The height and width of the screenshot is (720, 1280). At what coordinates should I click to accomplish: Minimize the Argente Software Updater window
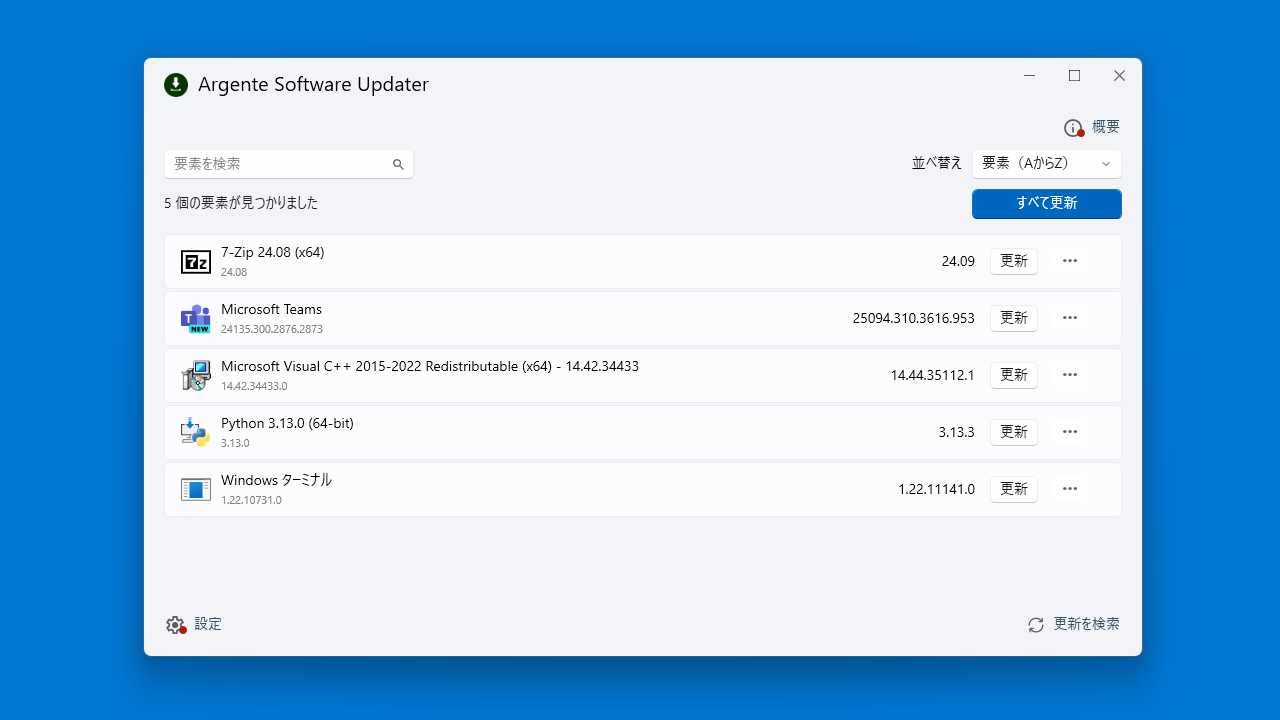tap(1029, 76)
